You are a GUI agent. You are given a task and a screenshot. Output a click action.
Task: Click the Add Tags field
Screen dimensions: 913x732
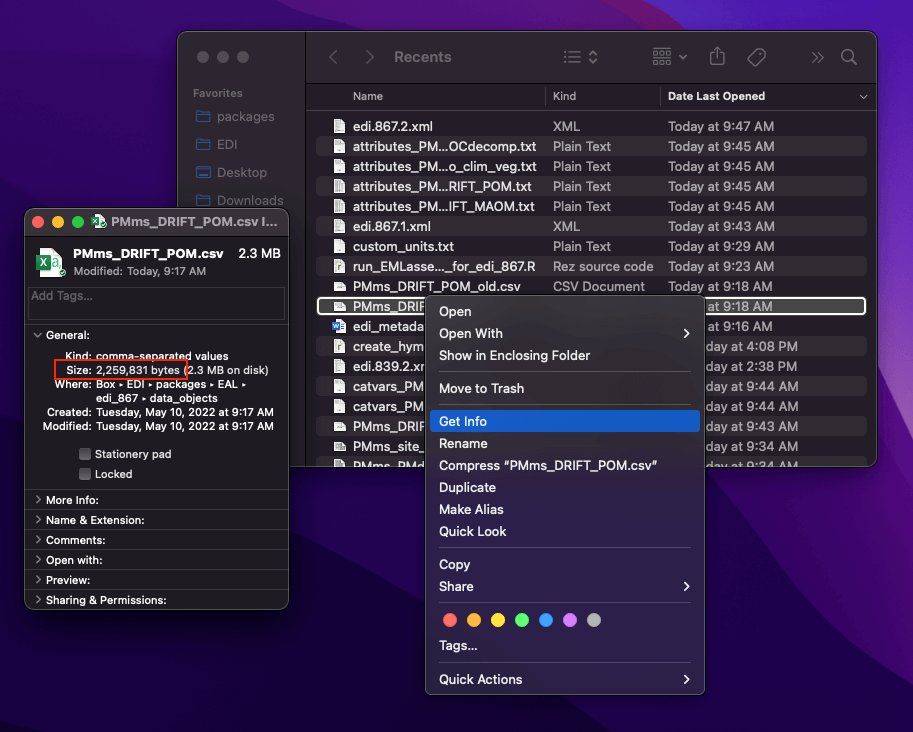click(157, 303)
